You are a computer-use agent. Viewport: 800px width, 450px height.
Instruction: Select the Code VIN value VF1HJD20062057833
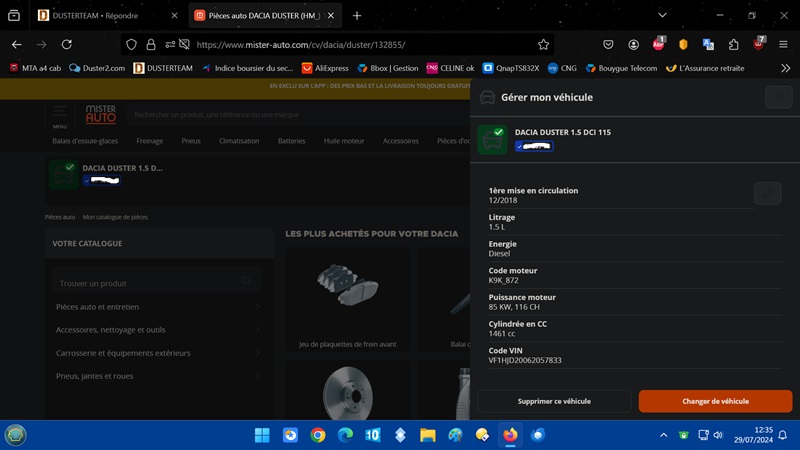pos(525,360)
